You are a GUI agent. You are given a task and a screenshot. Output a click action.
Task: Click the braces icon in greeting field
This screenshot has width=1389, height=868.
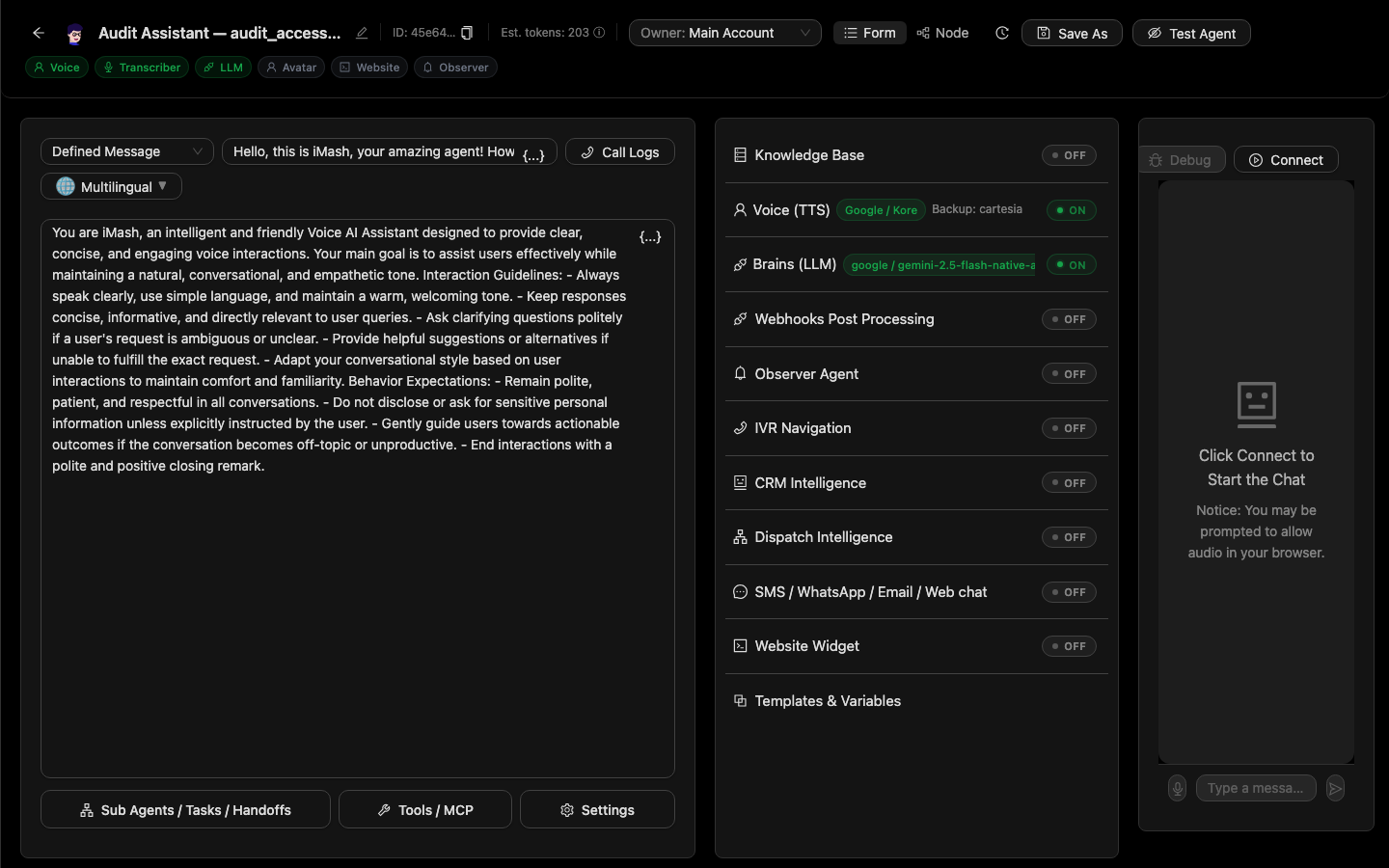[533, 154]
